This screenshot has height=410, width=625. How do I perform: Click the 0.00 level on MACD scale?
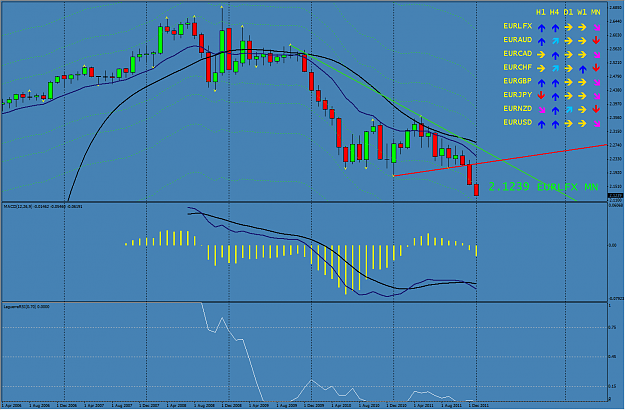[613, 246]
